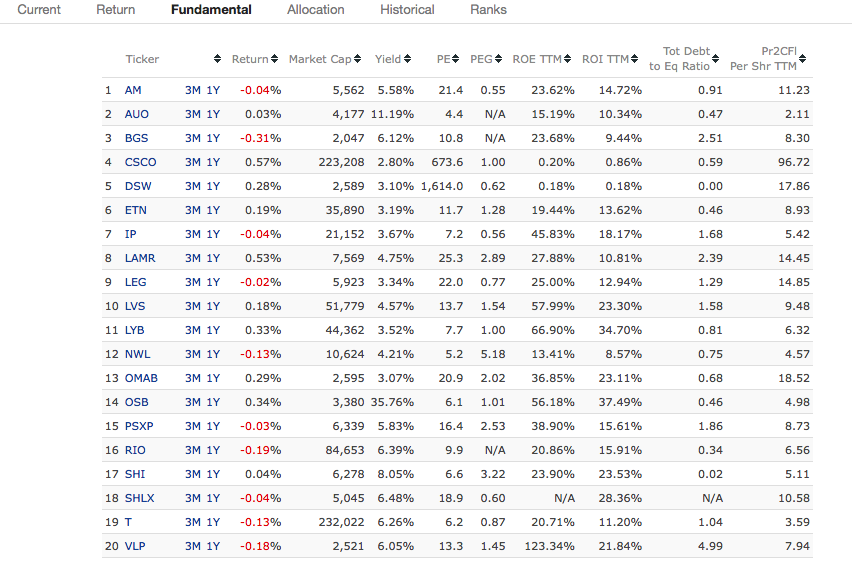This screenshot has height=579, width=852.
Task: Sort by ROE TTM sort arrows
Action: tap(569, 59)
